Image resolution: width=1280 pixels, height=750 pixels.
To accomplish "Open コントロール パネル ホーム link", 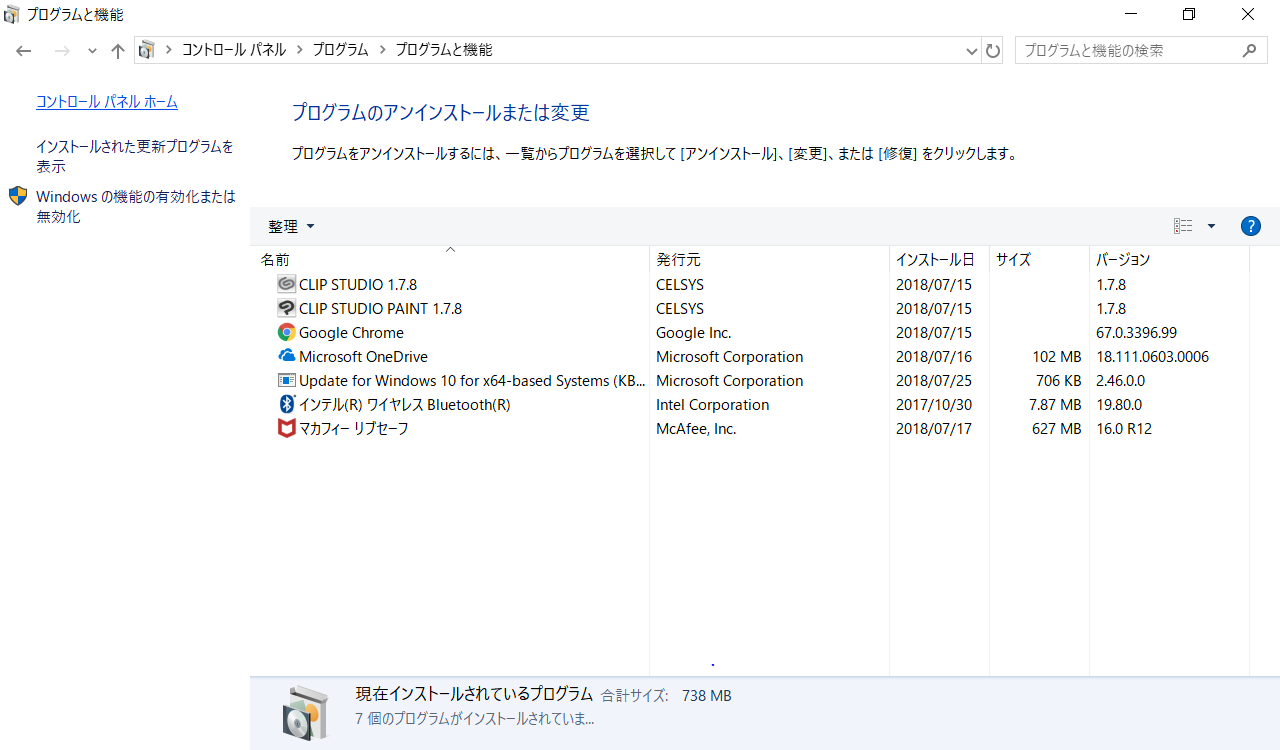I will pos(107,102).
